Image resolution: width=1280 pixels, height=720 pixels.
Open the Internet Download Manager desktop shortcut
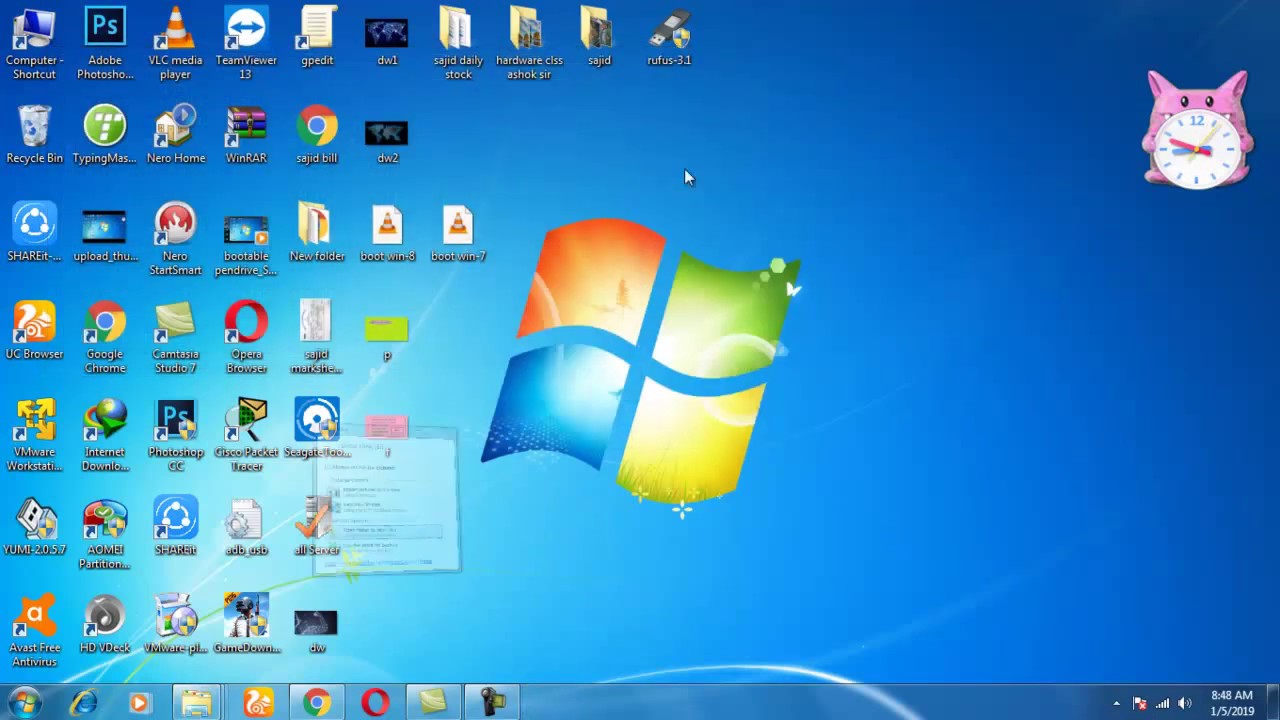point(105,436)
